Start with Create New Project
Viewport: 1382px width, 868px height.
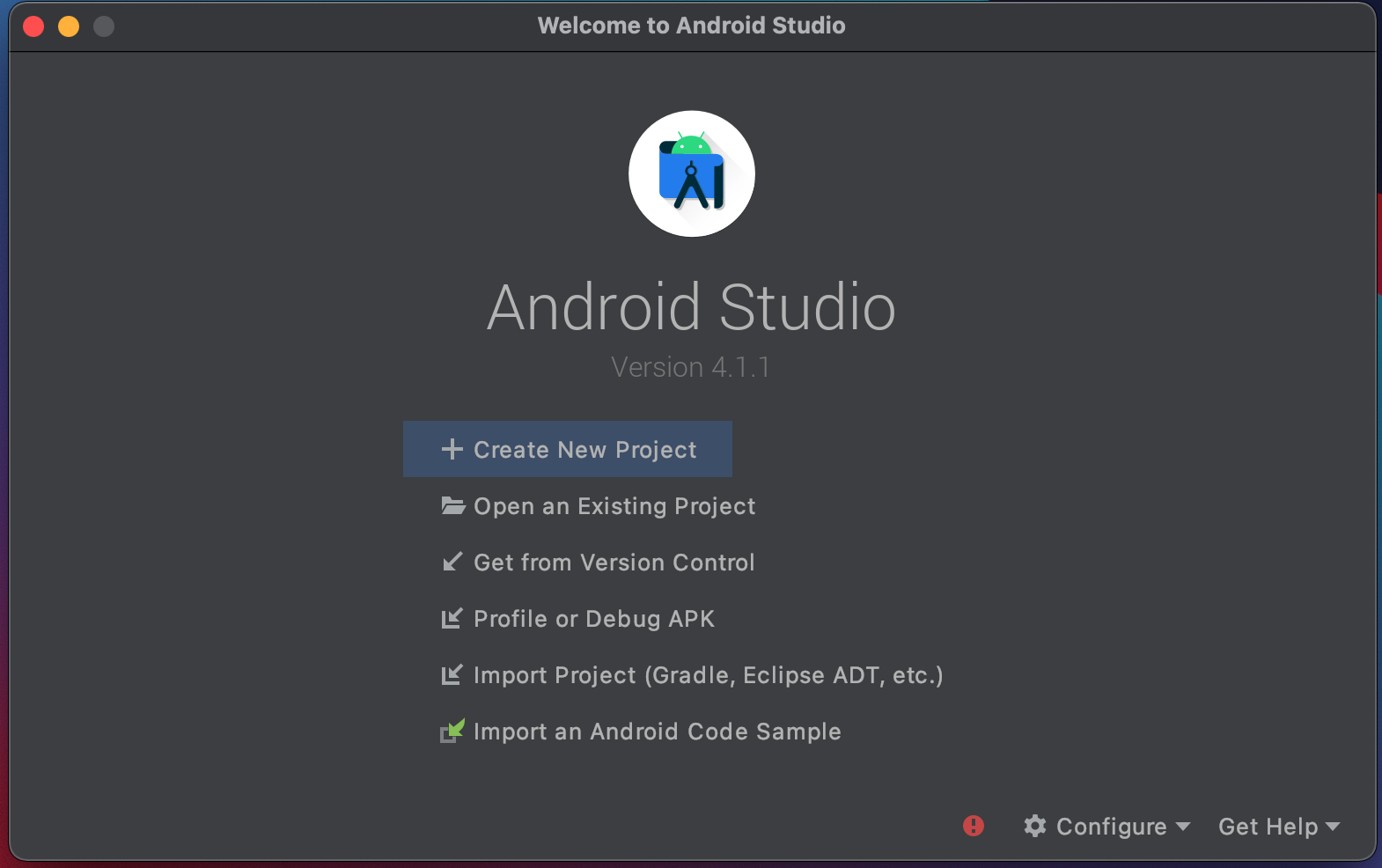(584, 450)
